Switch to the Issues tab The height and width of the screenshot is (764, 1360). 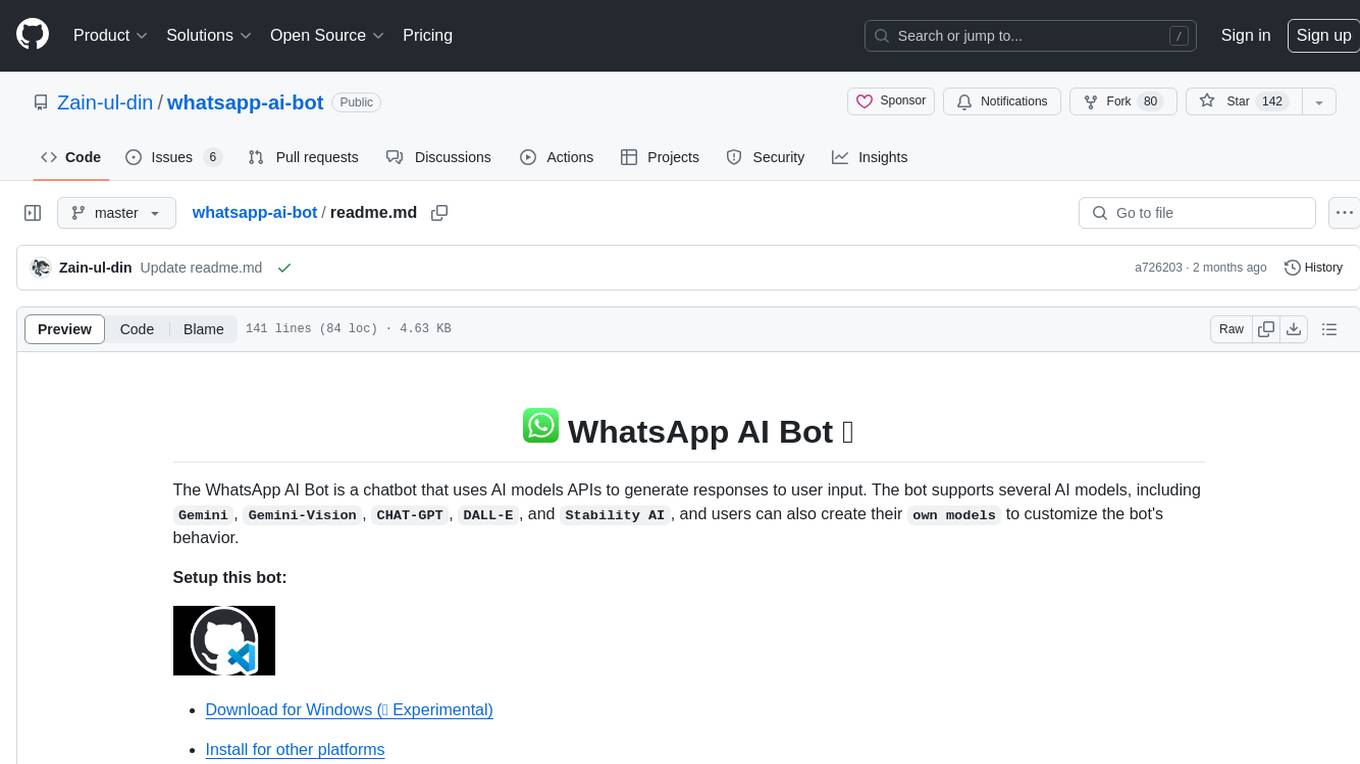[173, 157]
